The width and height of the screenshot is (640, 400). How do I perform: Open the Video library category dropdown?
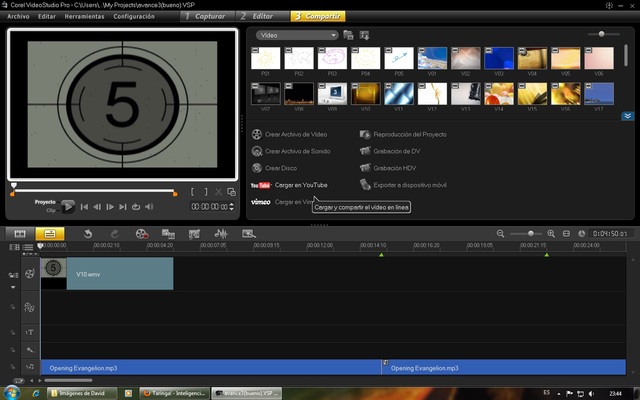click(297, 35)
